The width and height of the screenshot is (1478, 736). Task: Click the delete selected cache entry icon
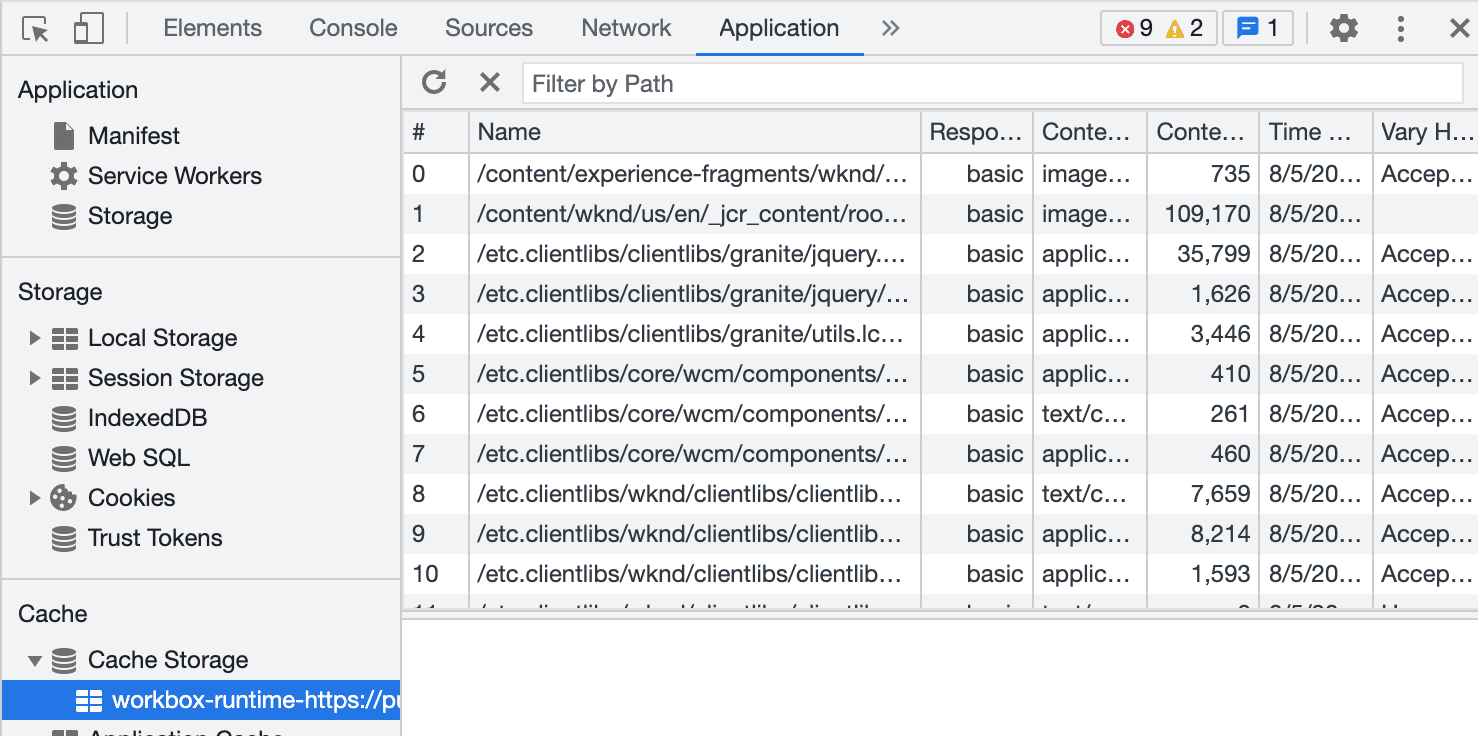point(489,82)
